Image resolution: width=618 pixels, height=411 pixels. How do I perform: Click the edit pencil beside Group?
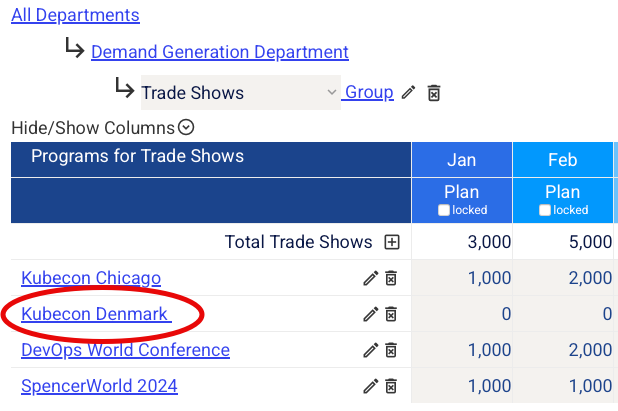pyautogui.click(x=408, y=93)
